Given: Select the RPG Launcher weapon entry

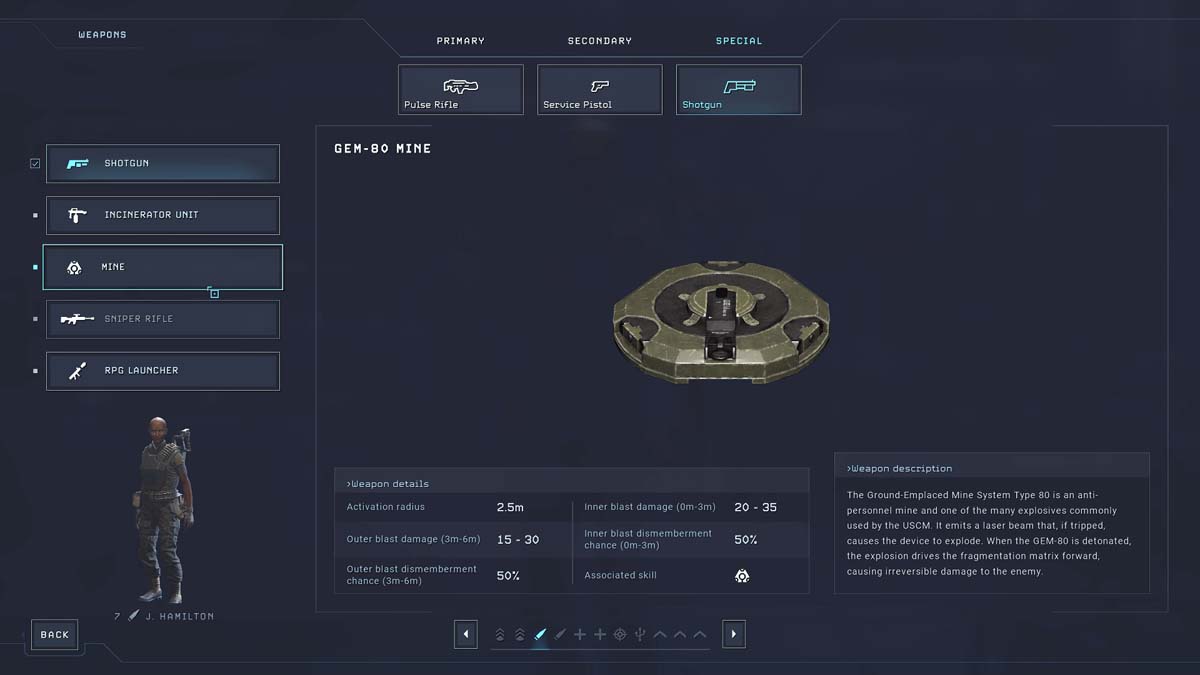Looking at the screenshot, I should point(163,370).
